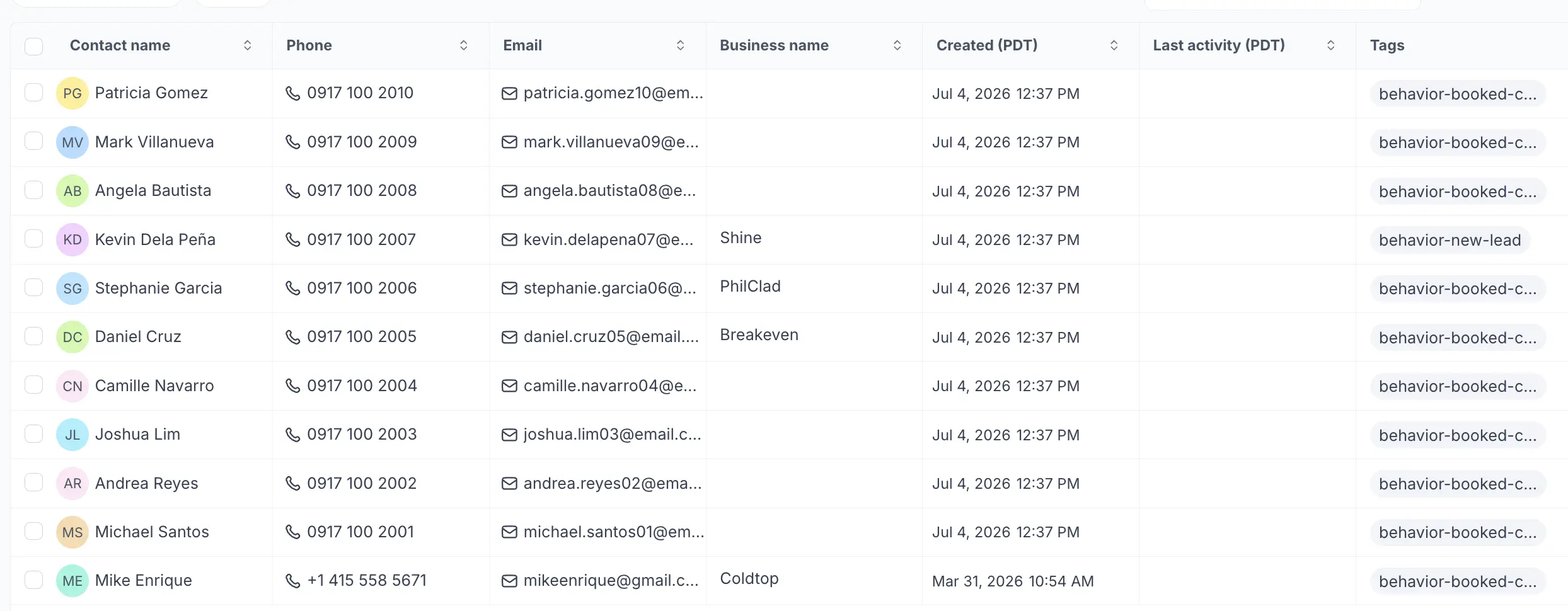Viewport: 1568px width, 611px height.
Task: Open contact Camille Navarro
Action: pyautogui.click(x=154, y=385)
